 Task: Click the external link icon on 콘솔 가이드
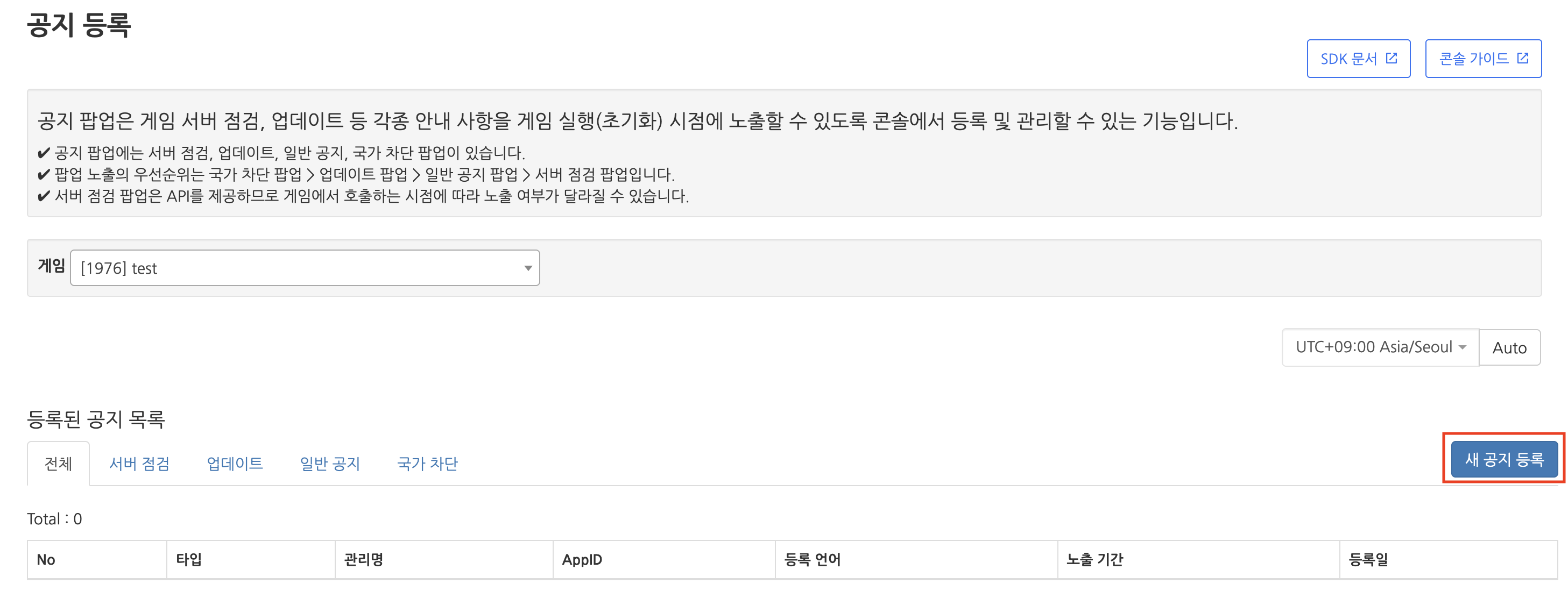[1522, 59]
